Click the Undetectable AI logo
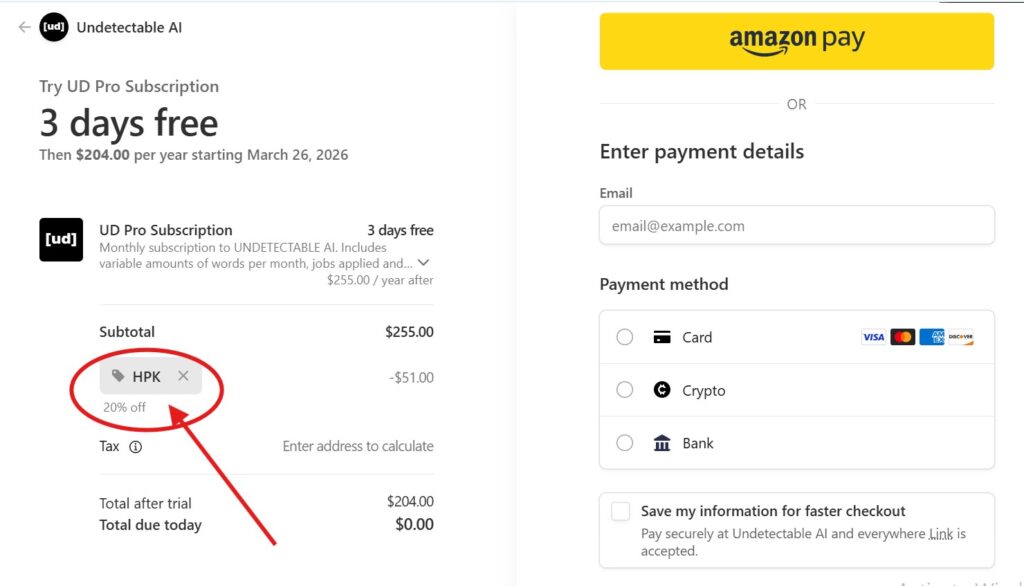The width and height of the screenshot is (1024, 586). coord(54,27)
